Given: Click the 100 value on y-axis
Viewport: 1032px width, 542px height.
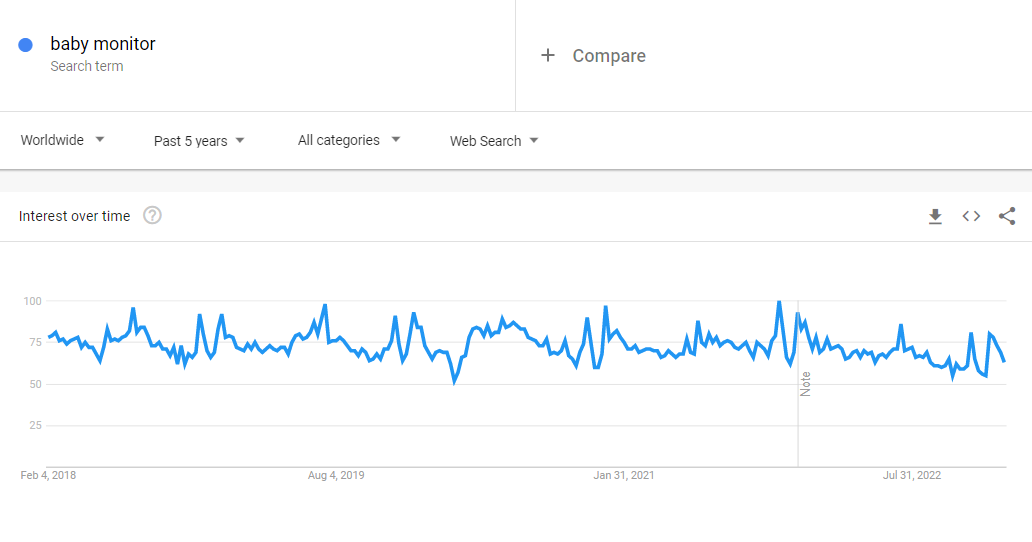Looking at the screenshot, I should click(31, 301).
